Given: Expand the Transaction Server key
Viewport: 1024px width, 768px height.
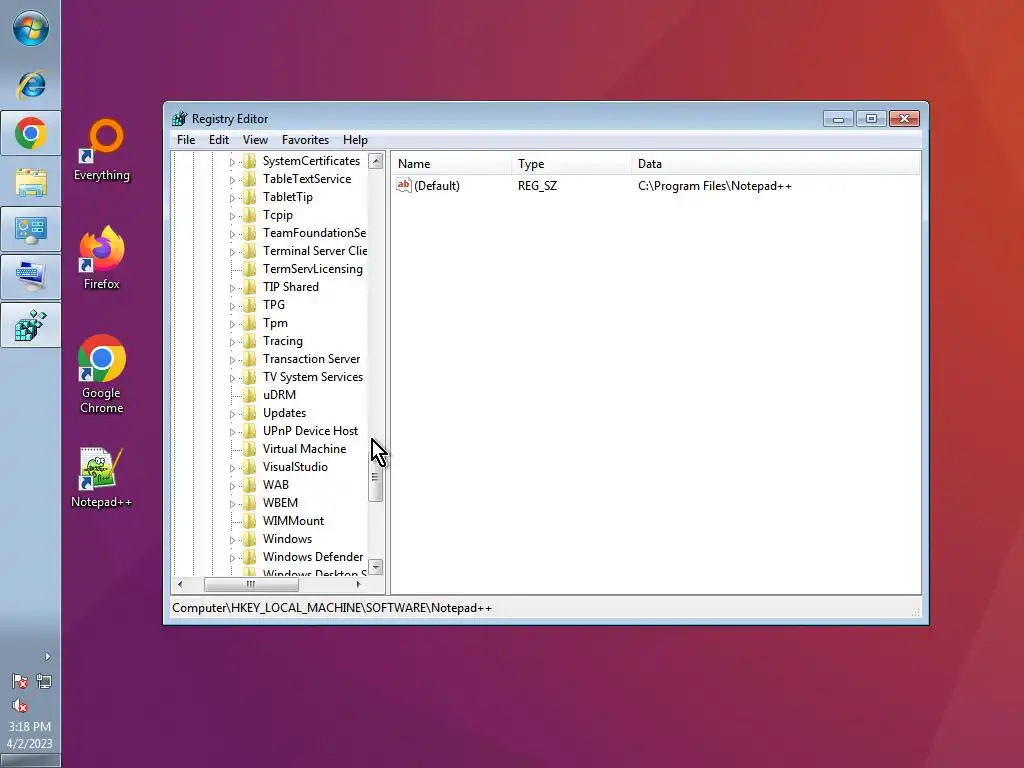Looking at the screenshot, I should [x=232, y=360].
